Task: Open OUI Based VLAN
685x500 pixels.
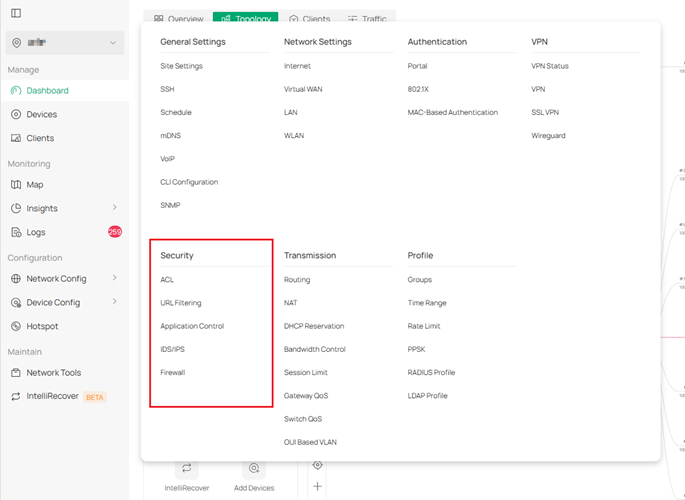Action: click(x=310, y=442)
